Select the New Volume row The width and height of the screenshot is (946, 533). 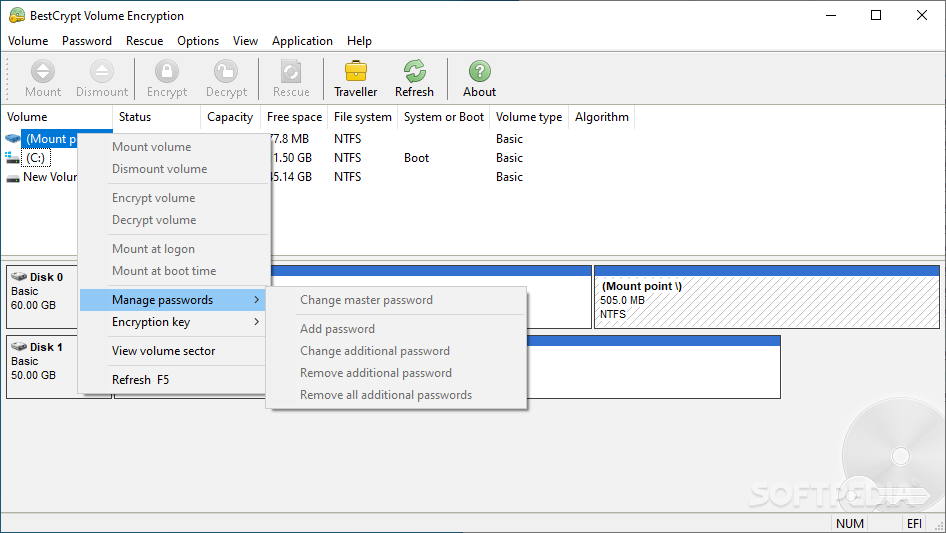coord(49,177)
